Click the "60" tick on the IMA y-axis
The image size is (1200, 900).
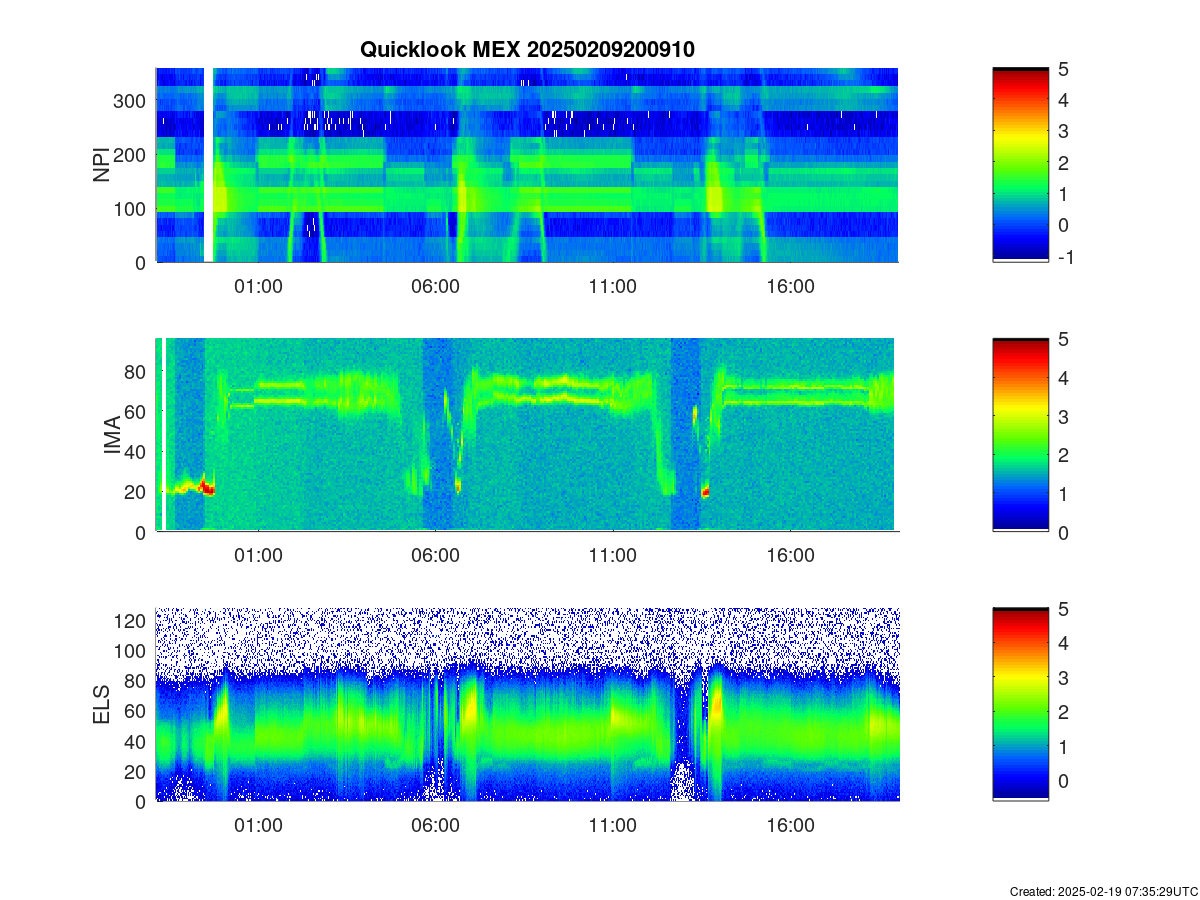click(137, 411)
